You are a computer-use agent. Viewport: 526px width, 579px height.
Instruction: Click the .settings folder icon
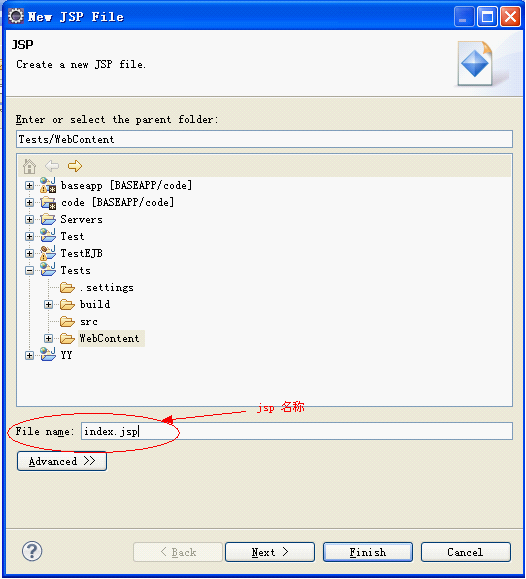click(x=67, y=287)
